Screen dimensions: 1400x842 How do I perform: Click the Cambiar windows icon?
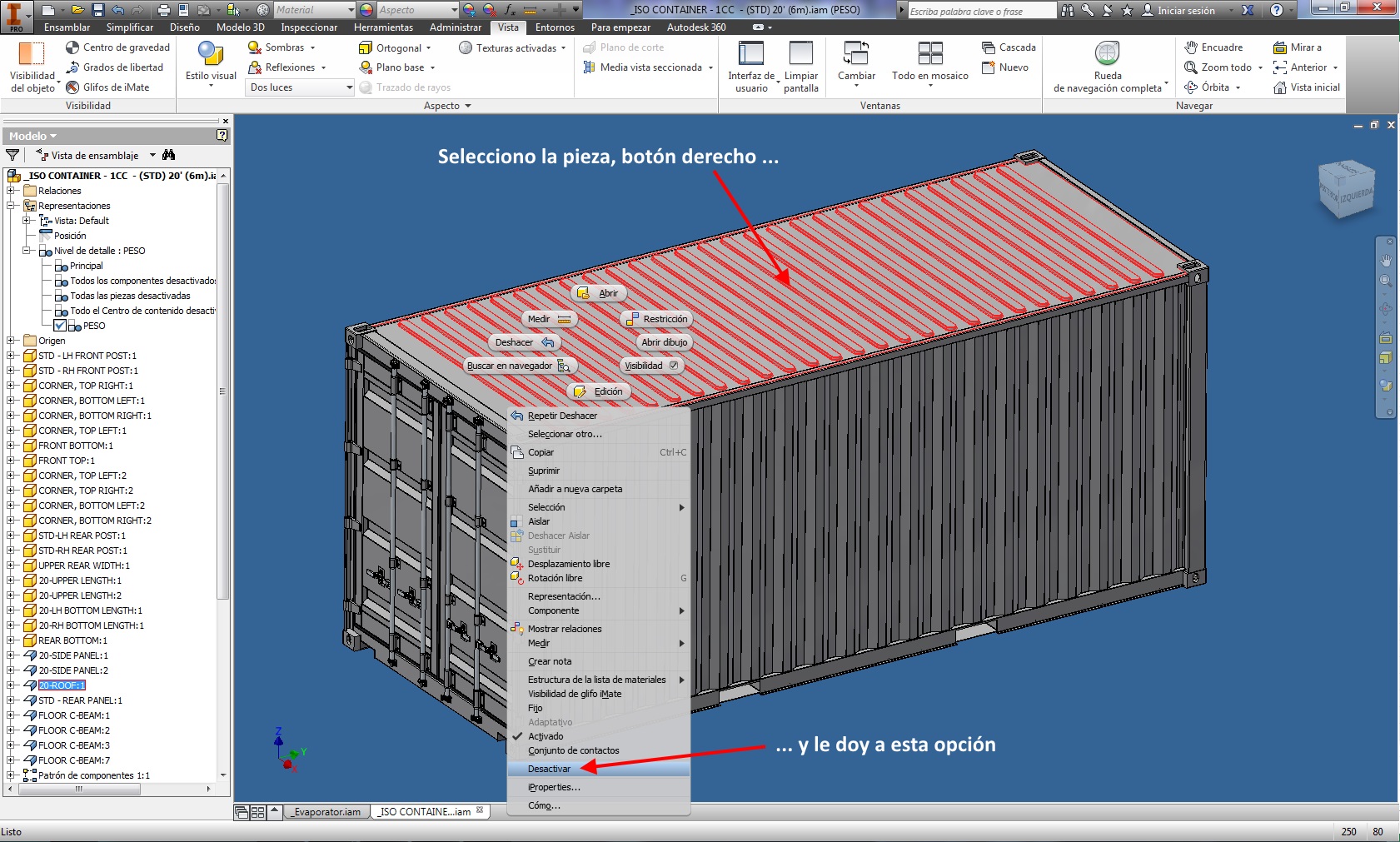(856, 52)
